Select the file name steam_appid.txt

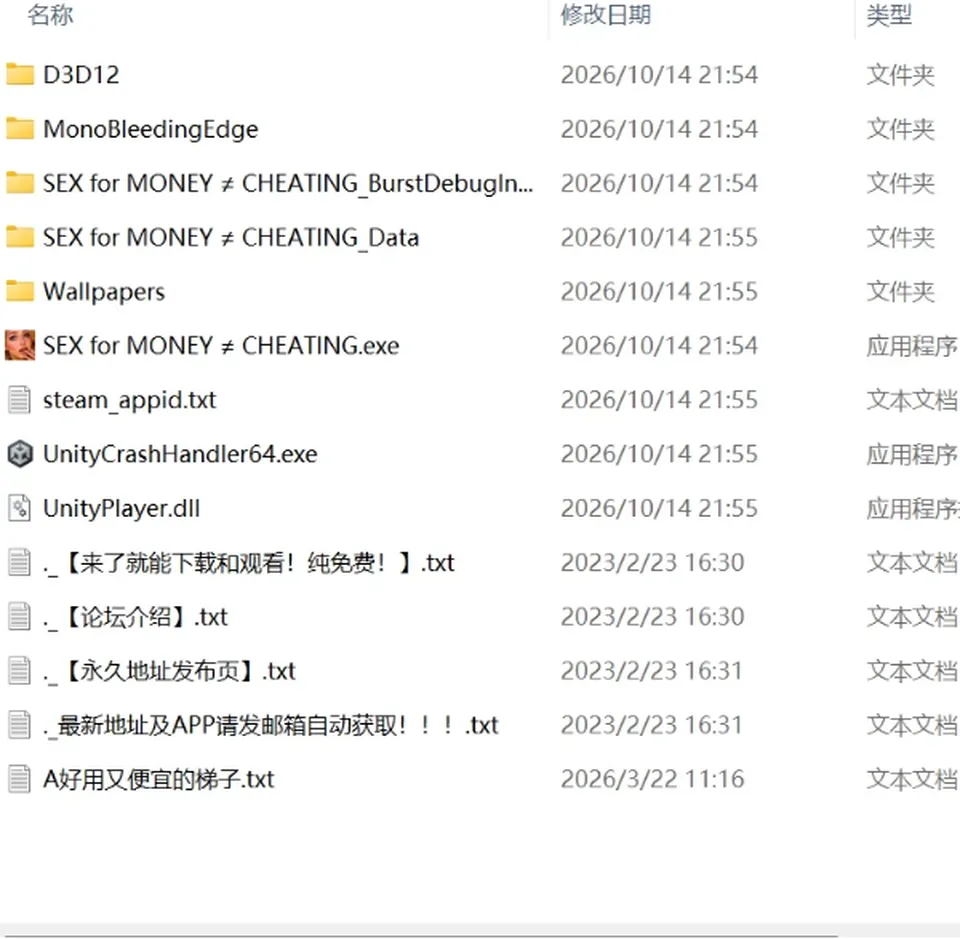point(129,400)
